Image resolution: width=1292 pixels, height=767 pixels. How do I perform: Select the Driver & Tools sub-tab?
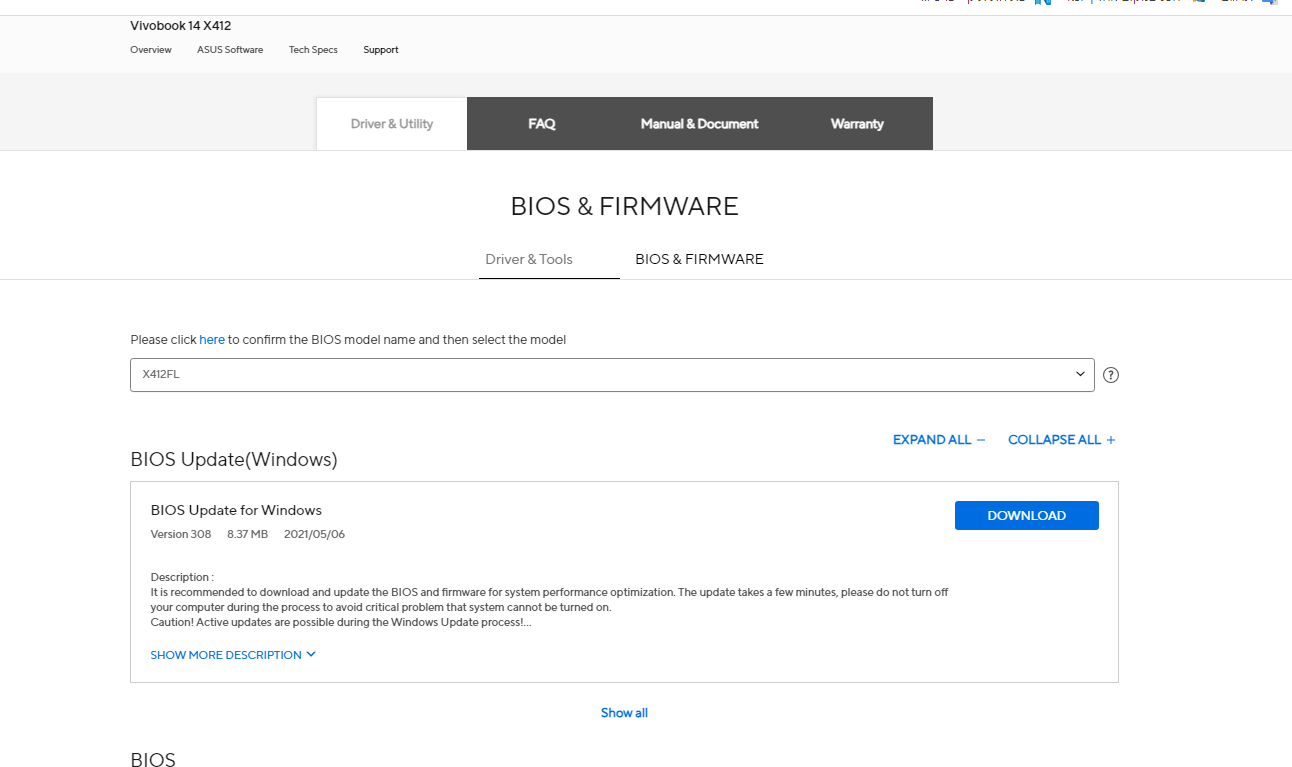point(529,259)
